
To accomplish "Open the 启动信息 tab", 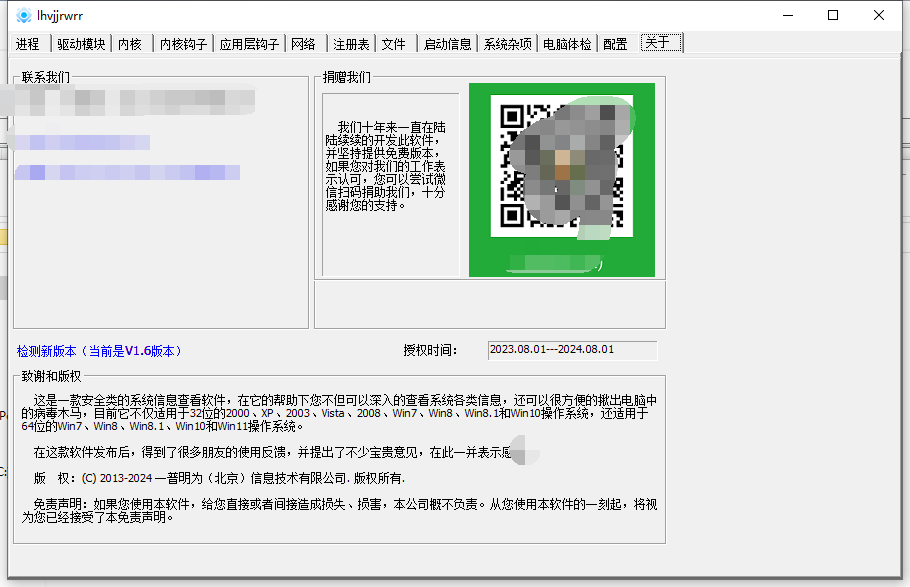I will 447,44.
